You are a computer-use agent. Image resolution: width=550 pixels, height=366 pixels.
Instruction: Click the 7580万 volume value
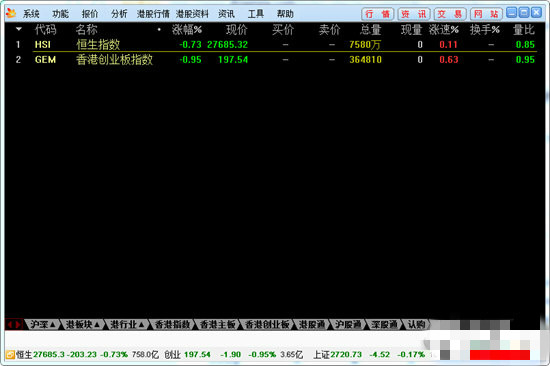tap(365, 45)
